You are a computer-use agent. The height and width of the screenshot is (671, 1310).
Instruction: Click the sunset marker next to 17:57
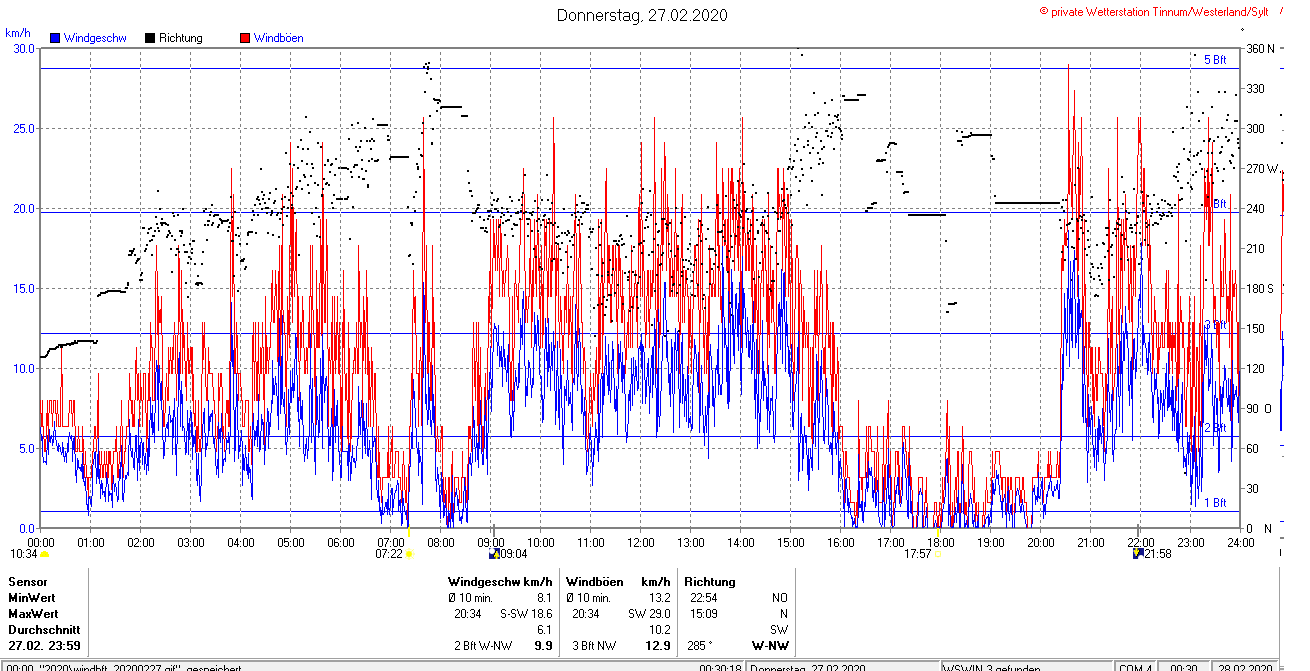[x=938, y=553]
